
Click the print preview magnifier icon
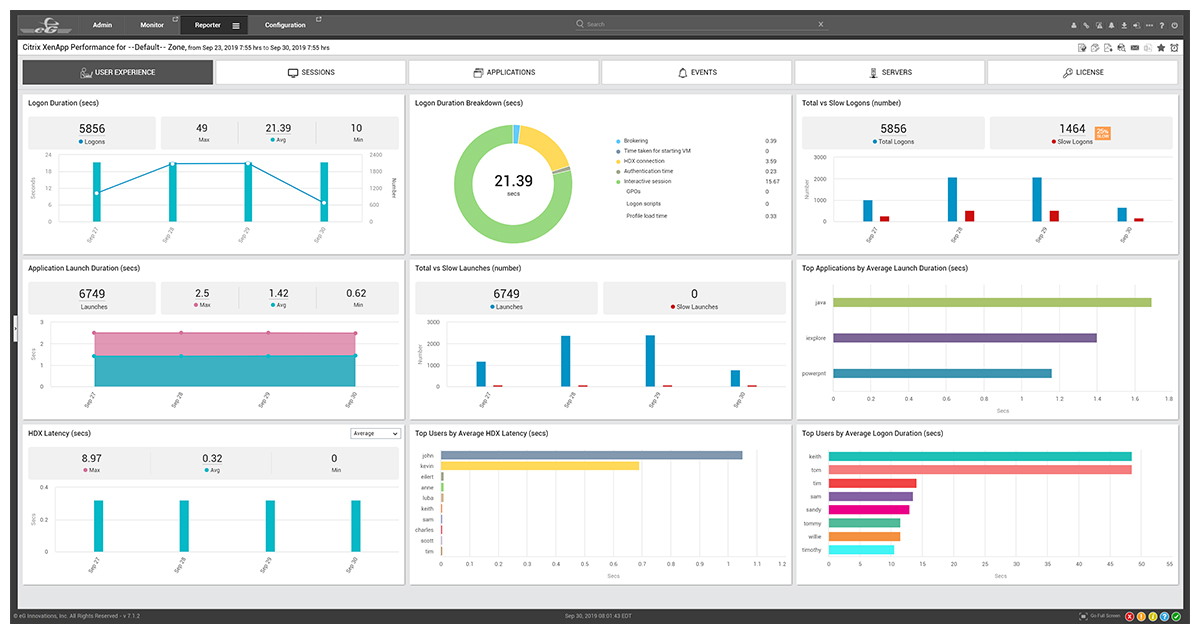pyautogui.click(x=1121, y=48)
